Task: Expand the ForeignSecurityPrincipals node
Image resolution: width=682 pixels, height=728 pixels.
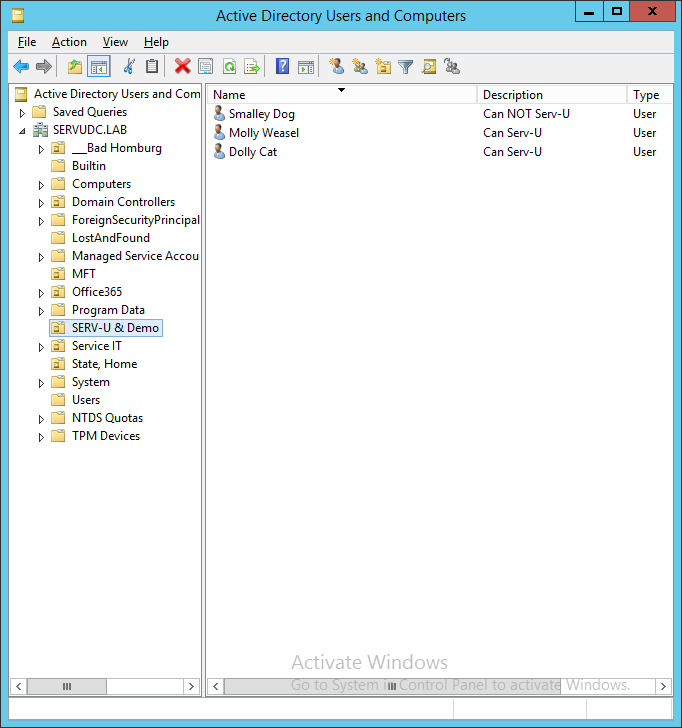Action: [41, 221]
